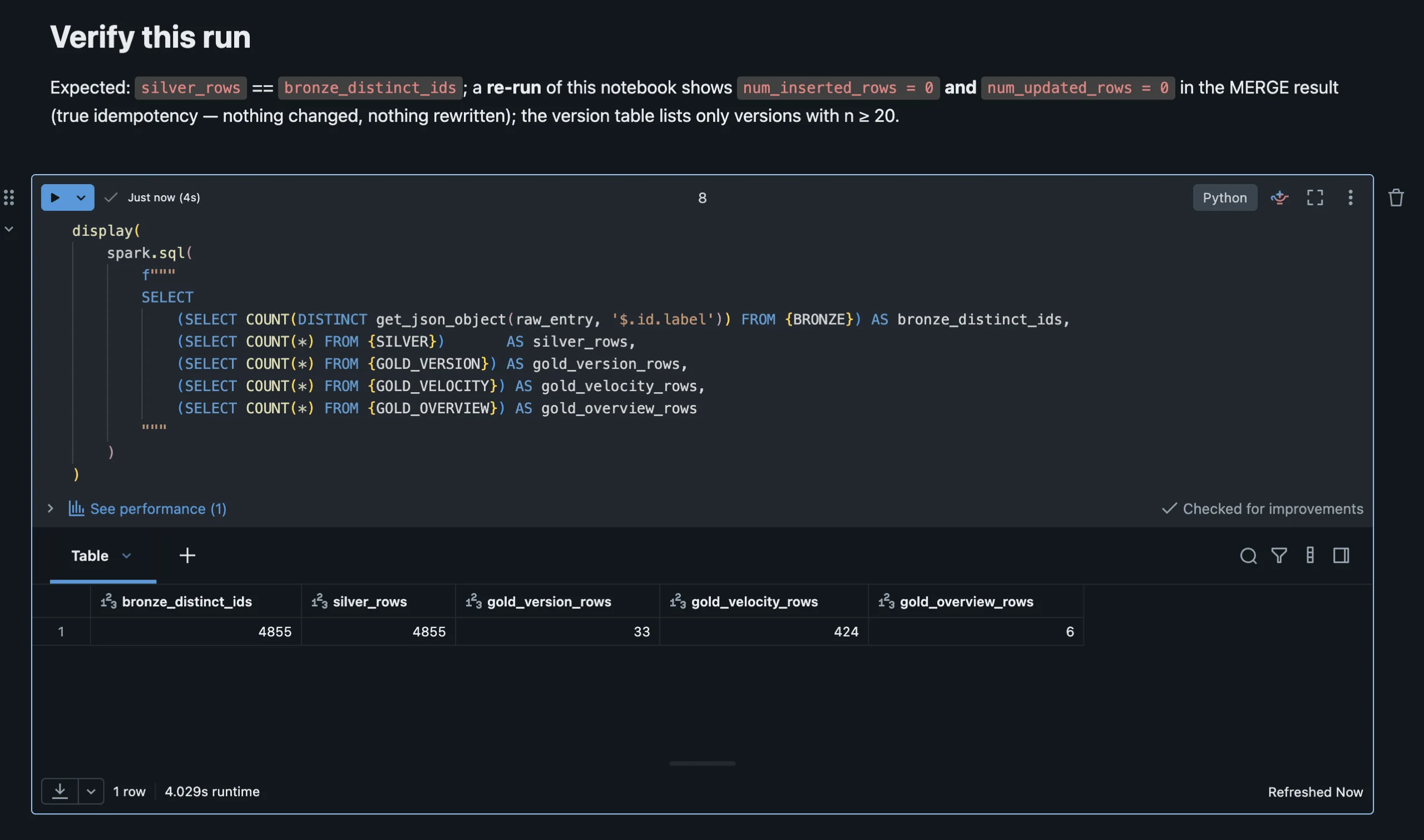This screenshot has height=840, width=1424.
Task: Open download options dropdown arrow
Action: pos(91,790)
